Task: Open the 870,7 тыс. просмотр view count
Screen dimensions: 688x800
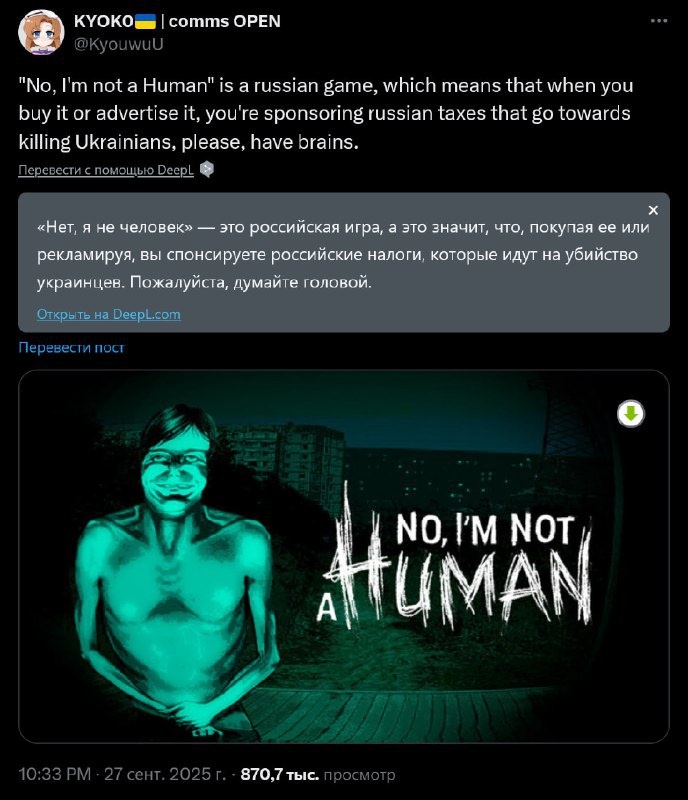Action: point(317,774)
